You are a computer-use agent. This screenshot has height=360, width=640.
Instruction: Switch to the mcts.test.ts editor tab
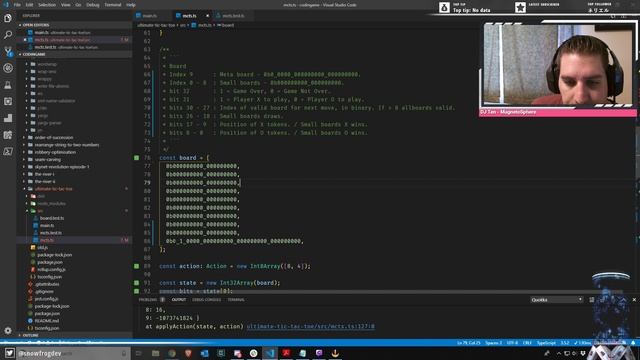(233, 16)
